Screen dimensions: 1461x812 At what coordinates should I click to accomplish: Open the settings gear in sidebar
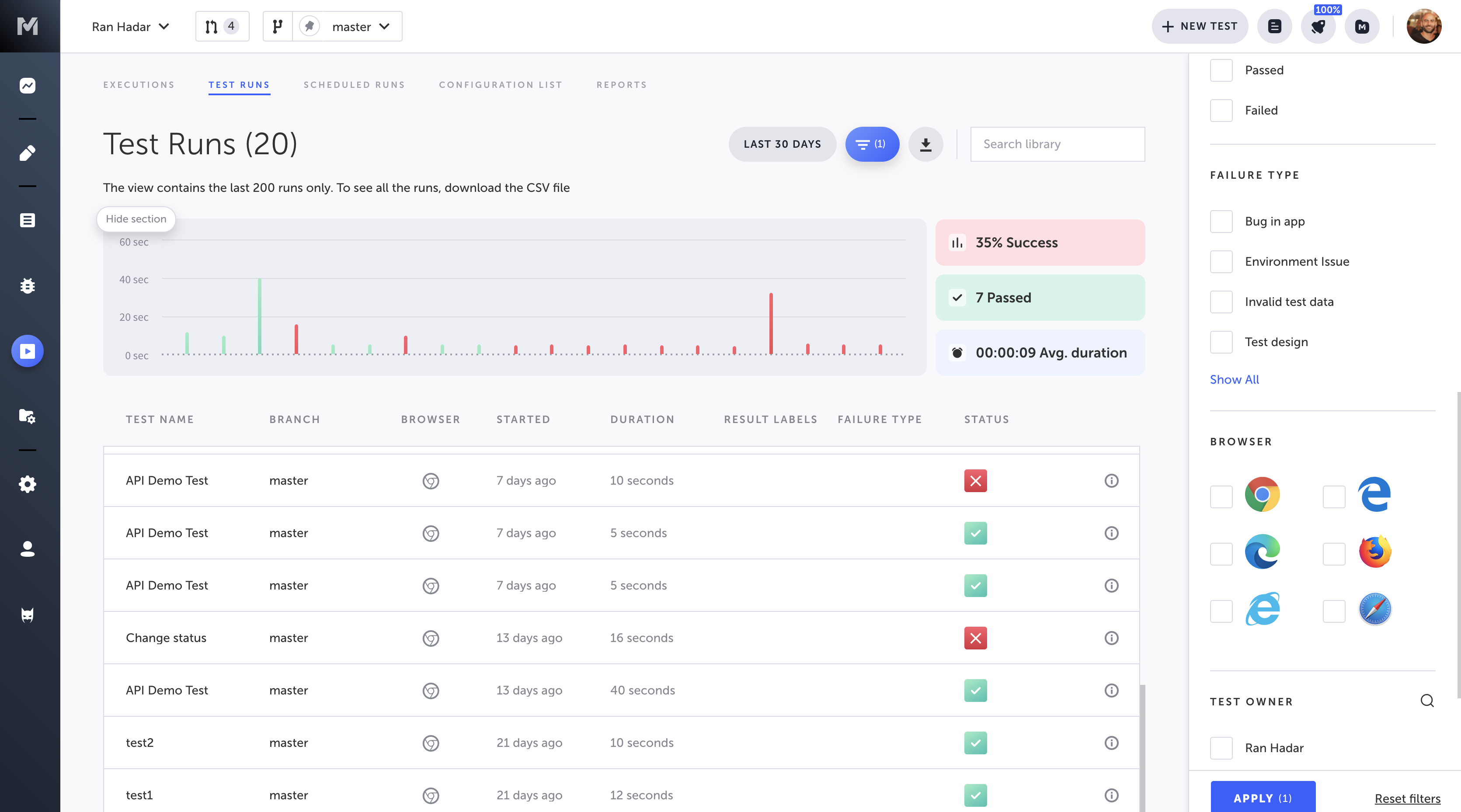[x=27, y=484]
